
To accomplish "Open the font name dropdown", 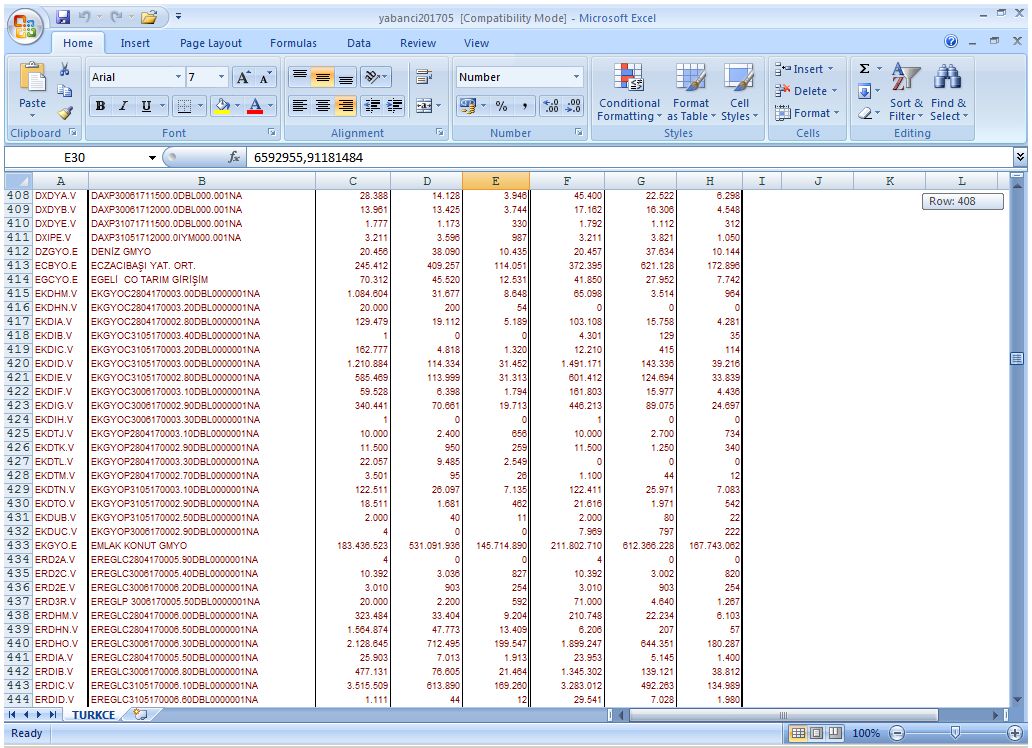I will pyautogui.click(x=178, y=77).
